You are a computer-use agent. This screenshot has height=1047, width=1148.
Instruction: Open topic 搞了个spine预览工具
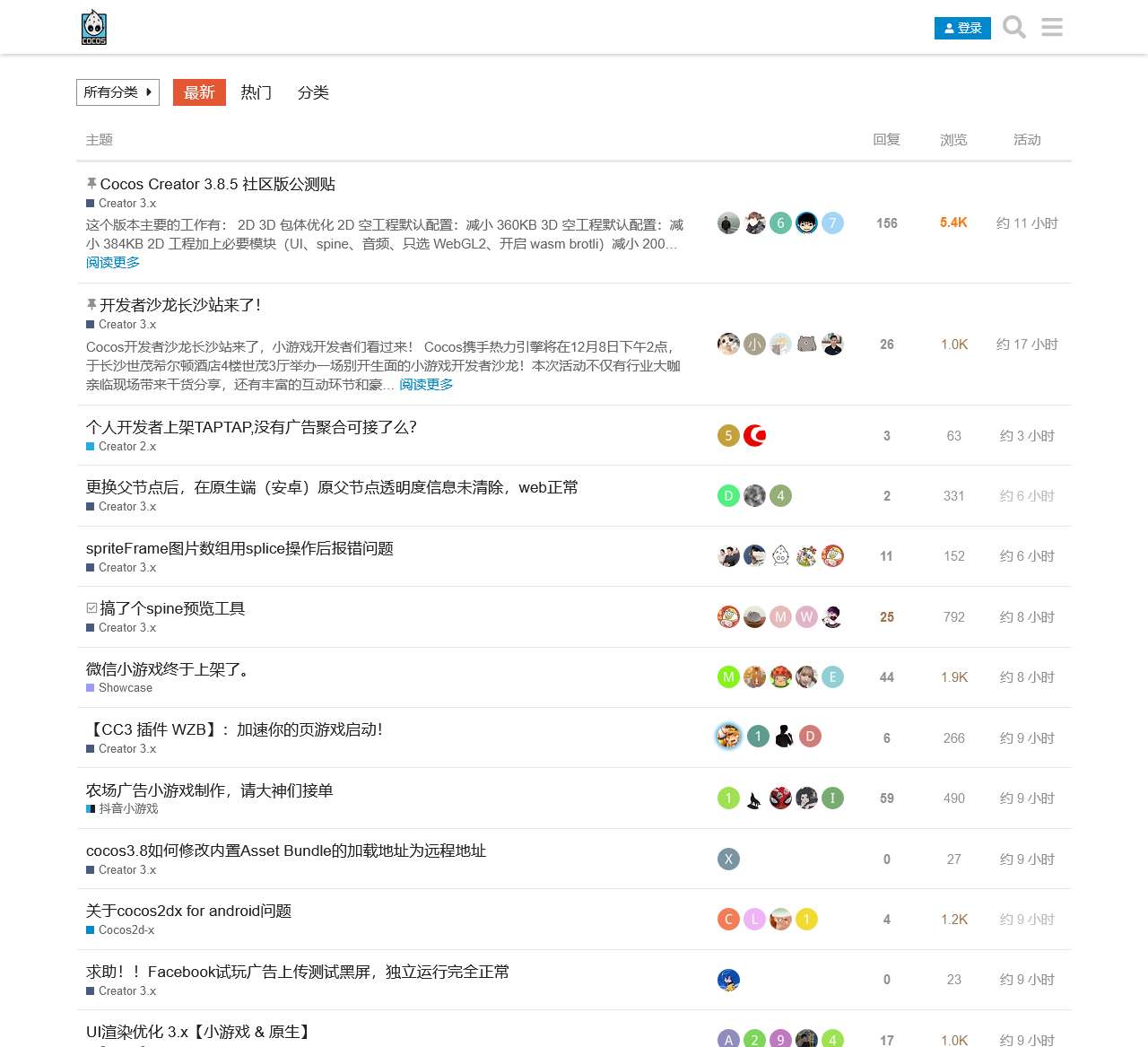pos(172,608)
